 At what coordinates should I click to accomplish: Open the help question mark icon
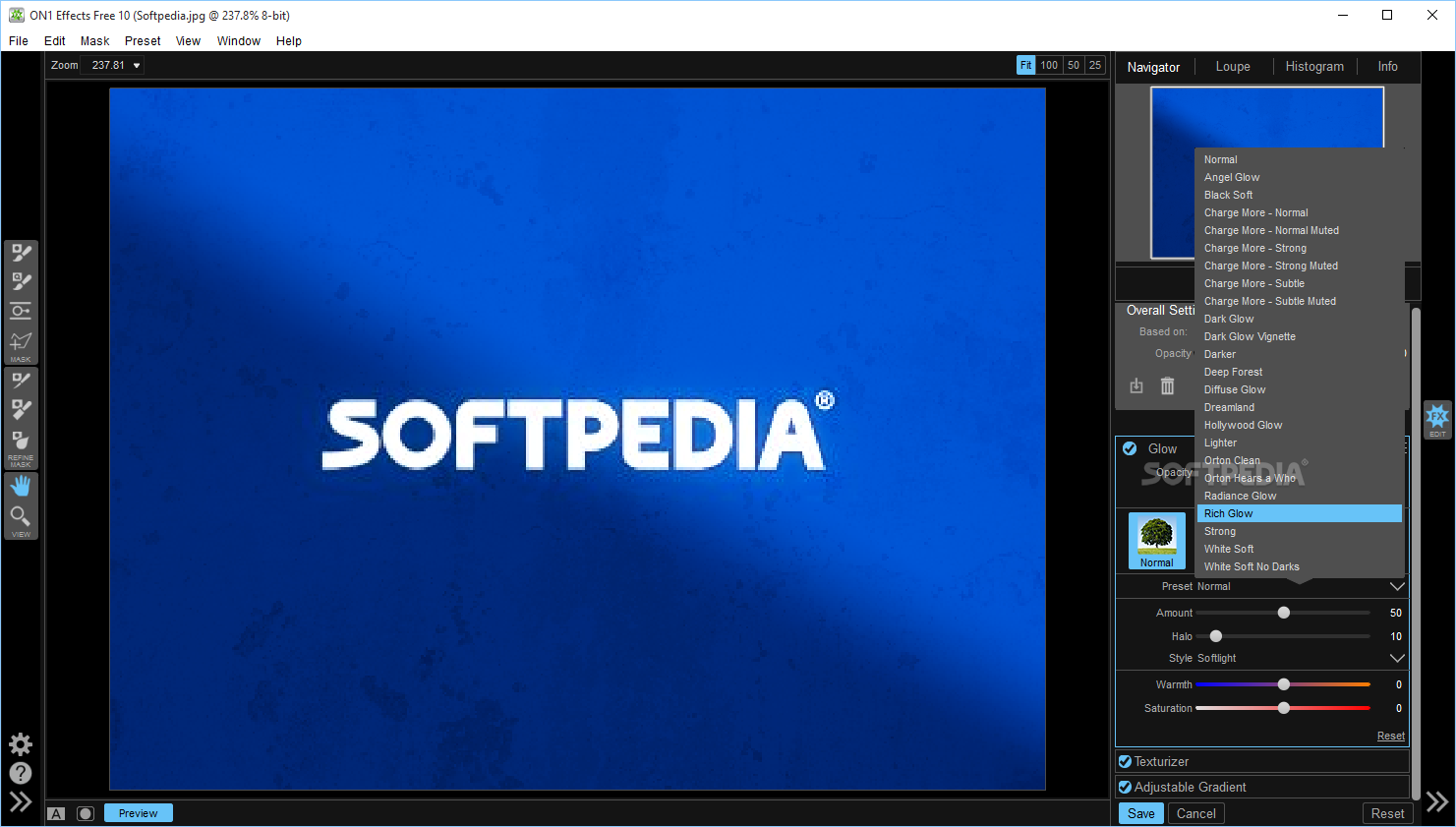pyautogui.click(x=21, y=774)
